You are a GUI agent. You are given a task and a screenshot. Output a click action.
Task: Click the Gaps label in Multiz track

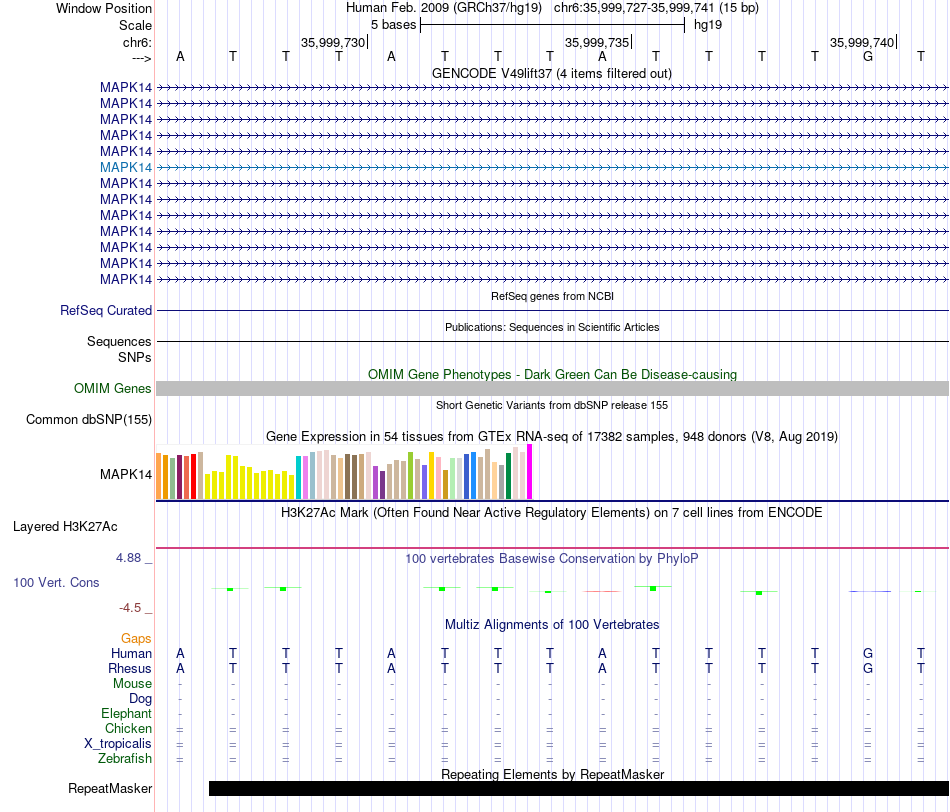[136, 639]
